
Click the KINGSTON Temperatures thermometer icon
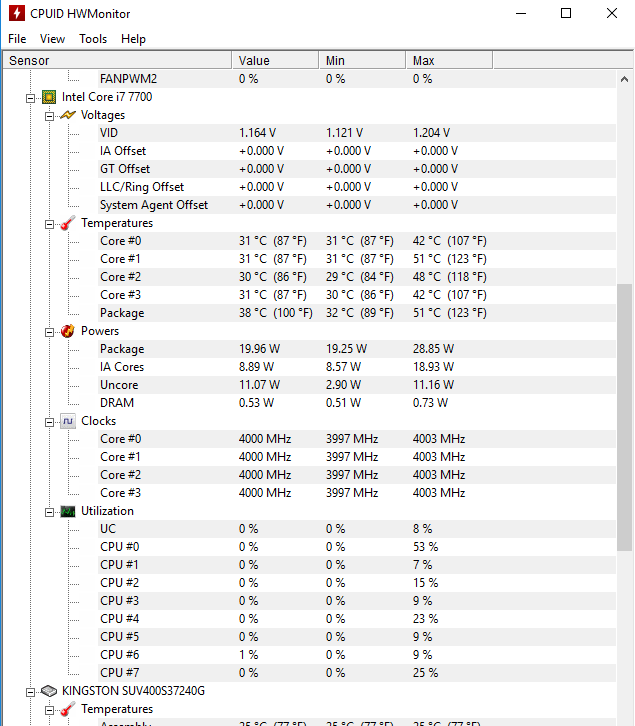68,709
